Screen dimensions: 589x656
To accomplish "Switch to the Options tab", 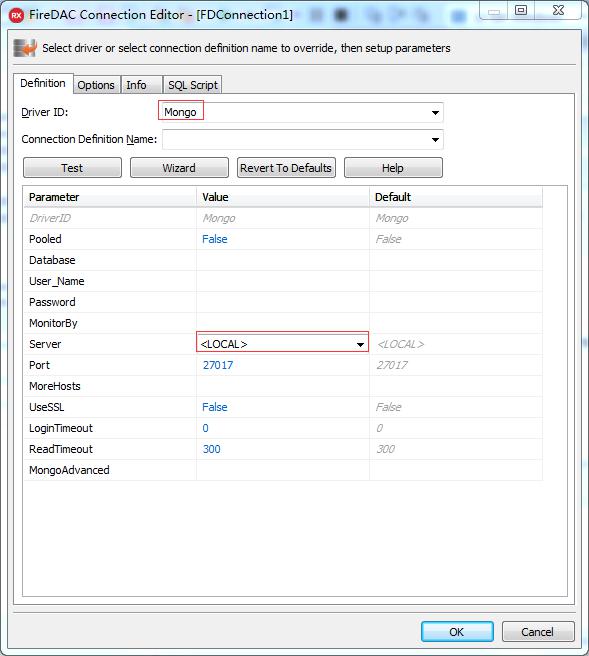I will [96, 85].
